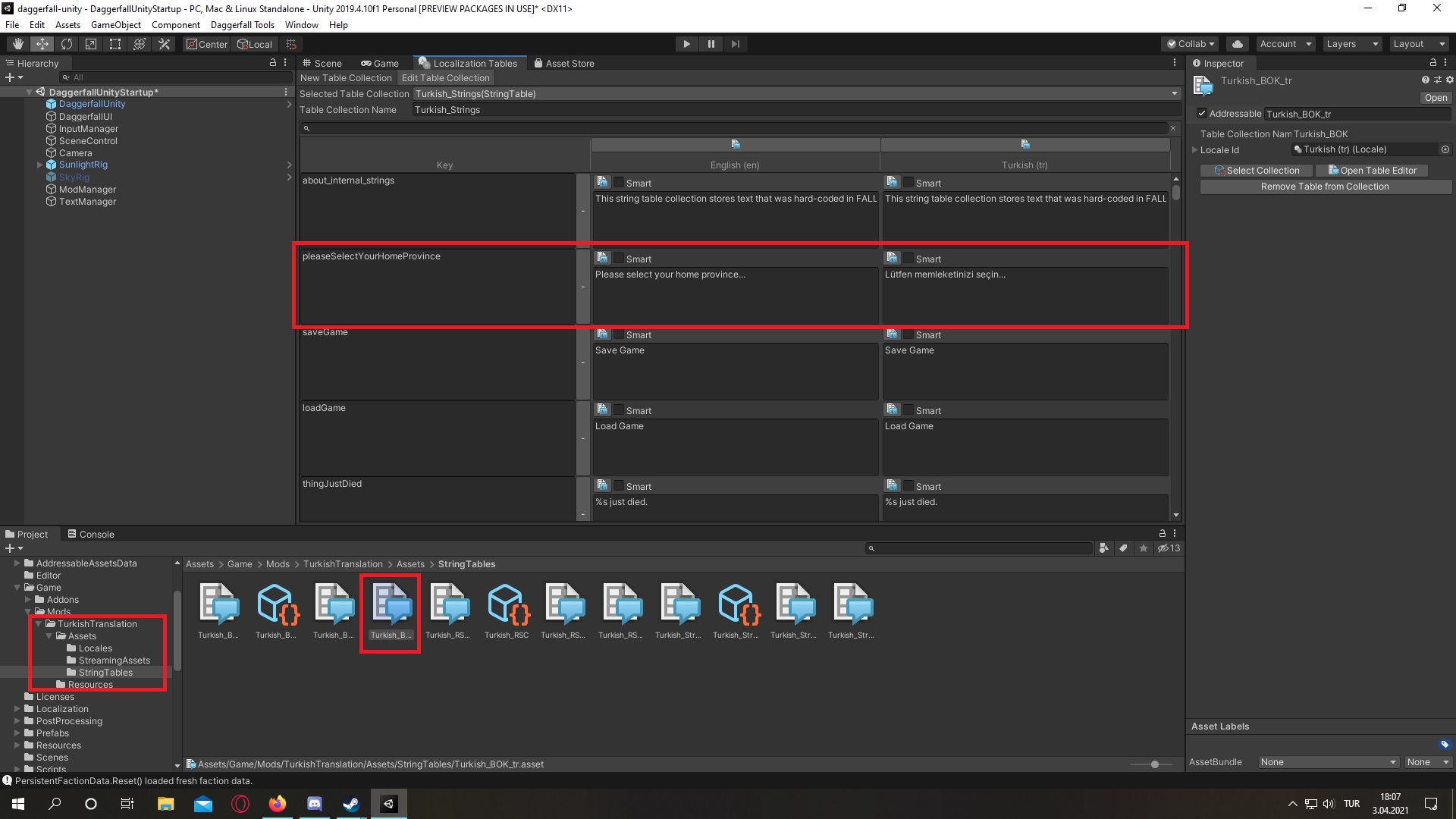Select the highlighted Turkish_B... string table asset
The width and height of the screenshot is (1456, 819).
tap(391, 611)
